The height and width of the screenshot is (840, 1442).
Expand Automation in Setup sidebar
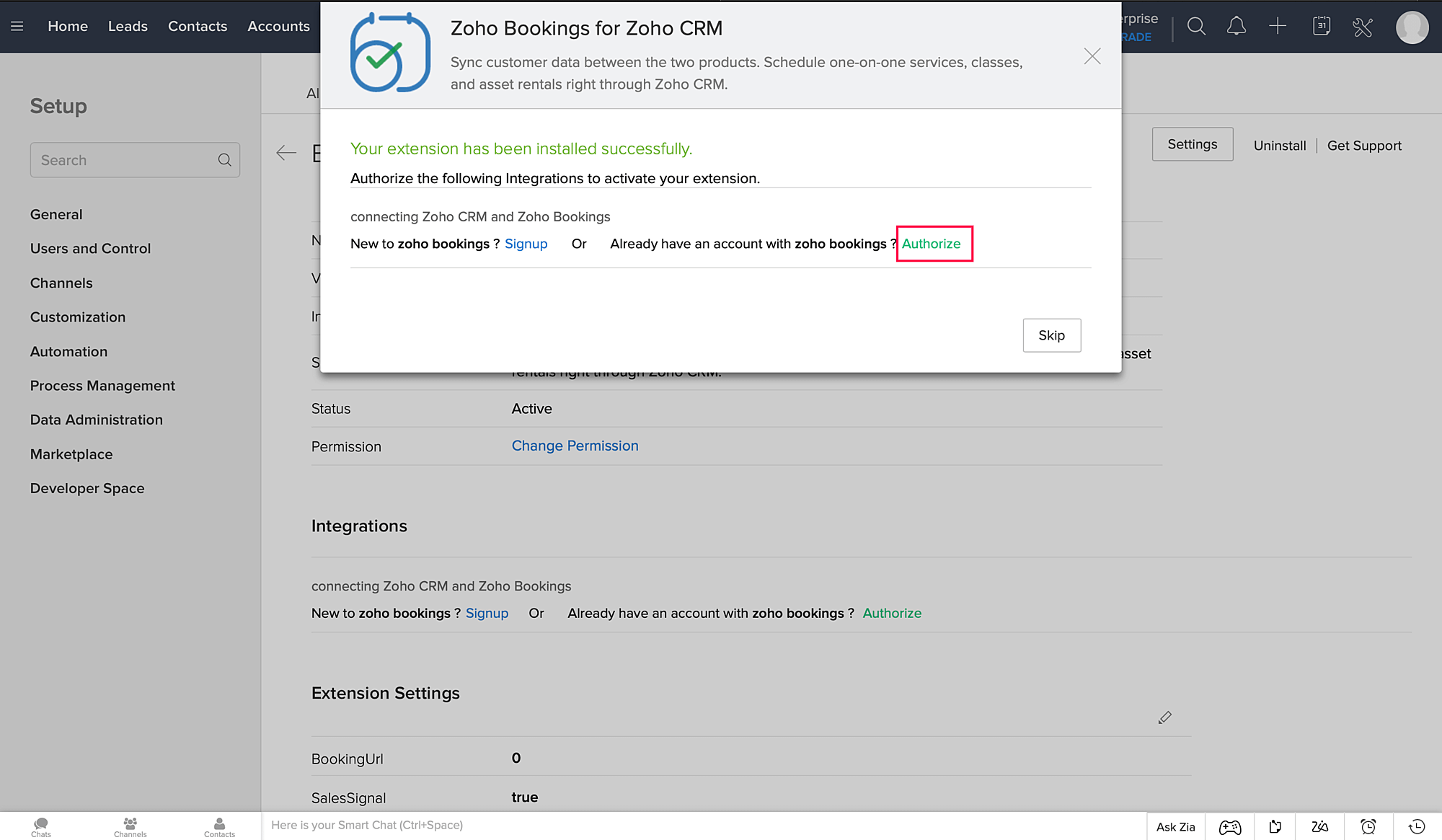[x=68, y=352]
